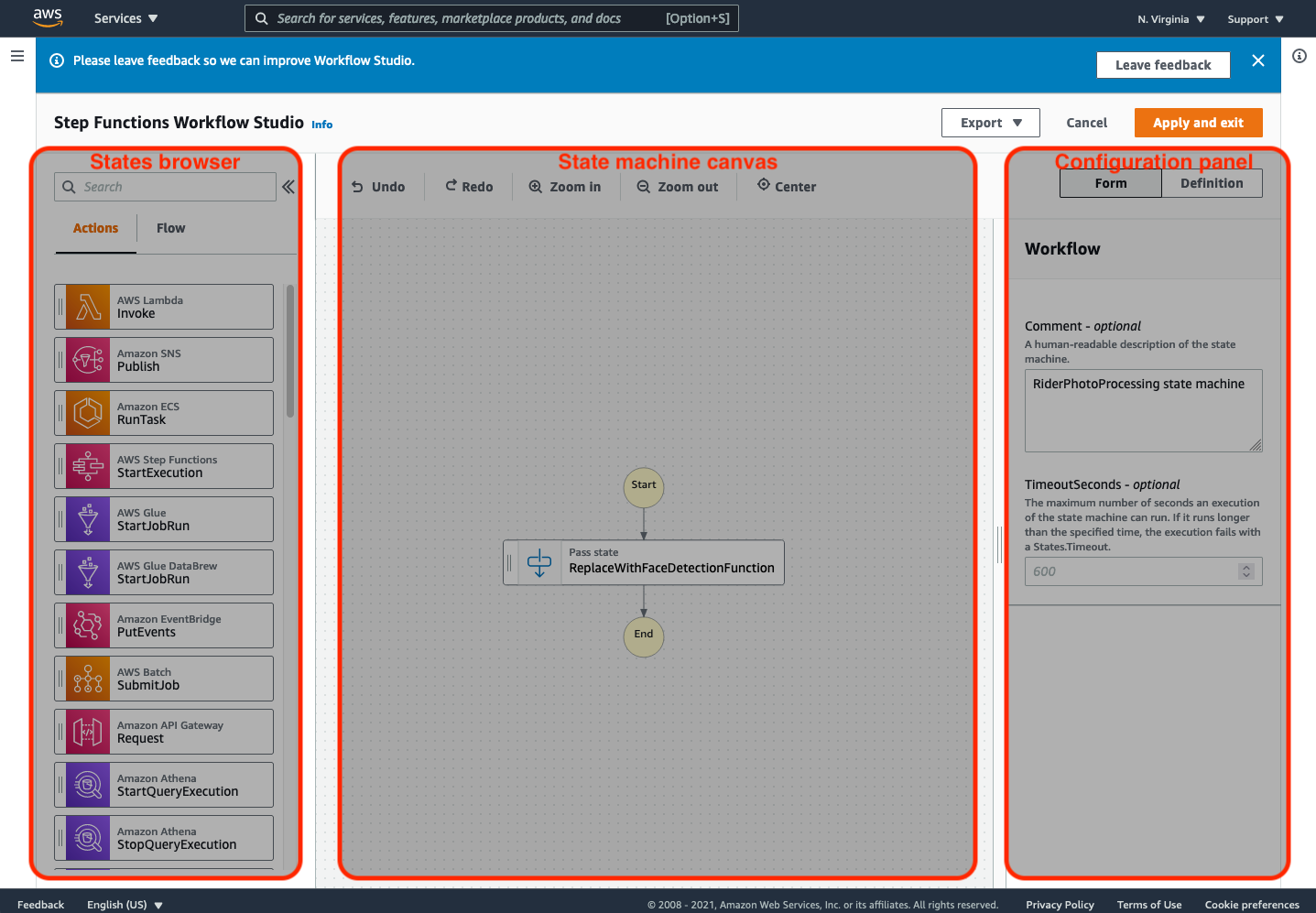Image resolution: width=1316 pixels, height=913 pixels.
Task: Click the AWS Lambda Invoke icon
Action: (x=88, y=307)
